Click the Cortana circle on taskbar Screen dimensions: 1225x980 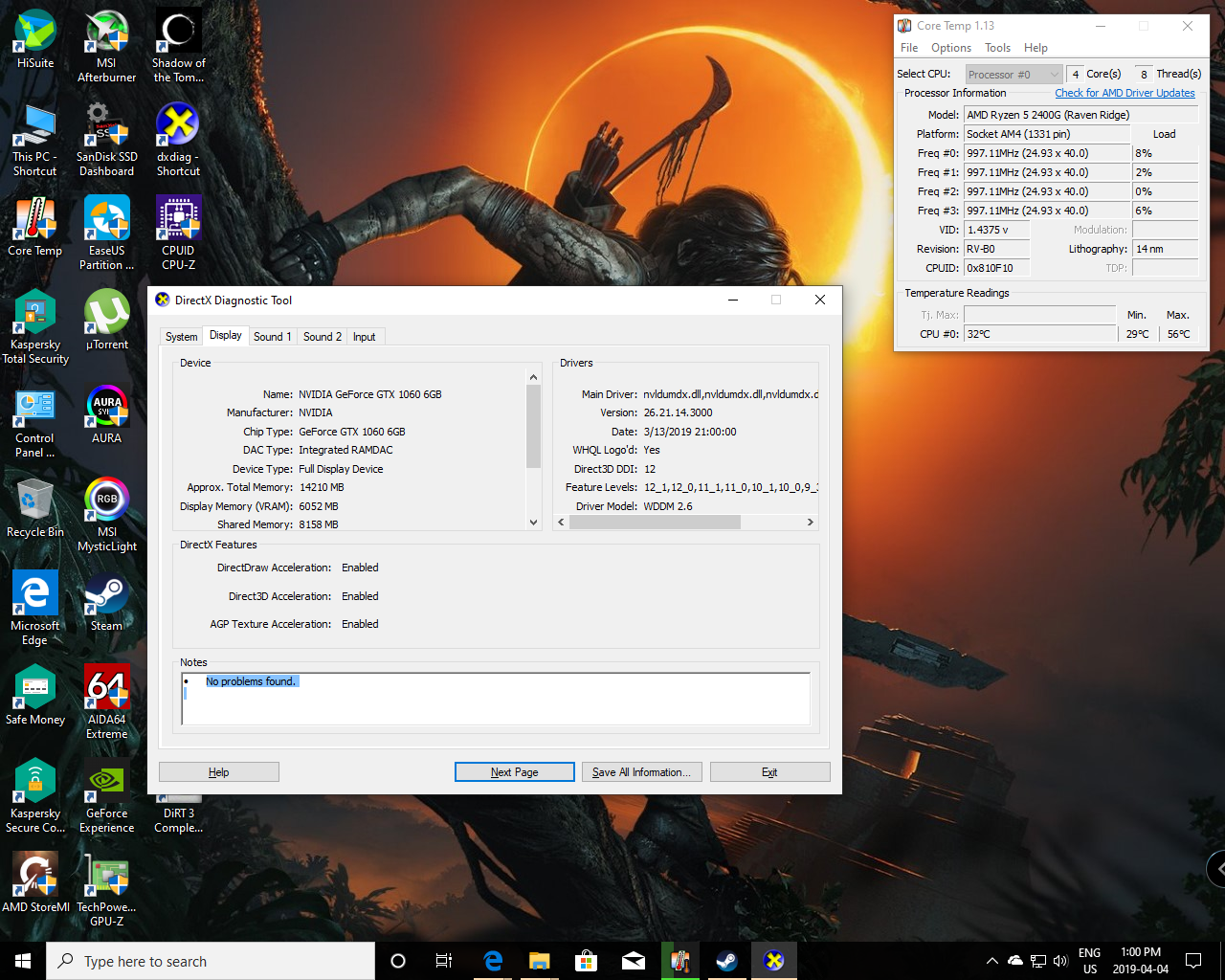pos(398,961)
